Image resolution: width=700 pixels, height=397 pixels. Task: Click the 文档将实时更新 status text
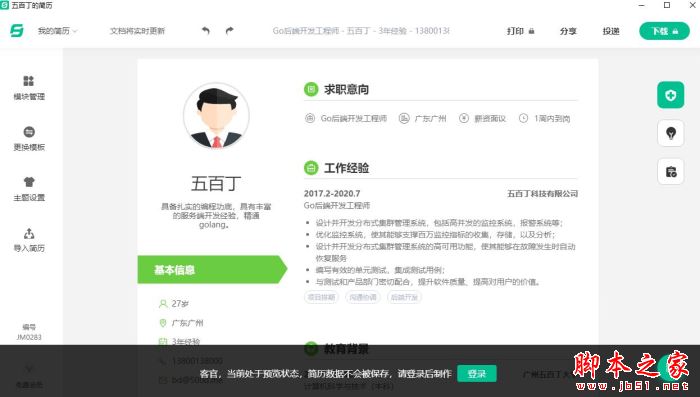(138, 31)
